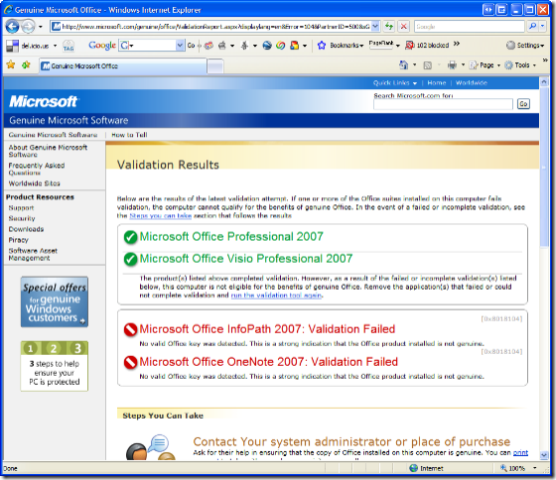Open the address bar history dropdown
Viewport: 556px width, 480px height.
click(x=376, y=26)
